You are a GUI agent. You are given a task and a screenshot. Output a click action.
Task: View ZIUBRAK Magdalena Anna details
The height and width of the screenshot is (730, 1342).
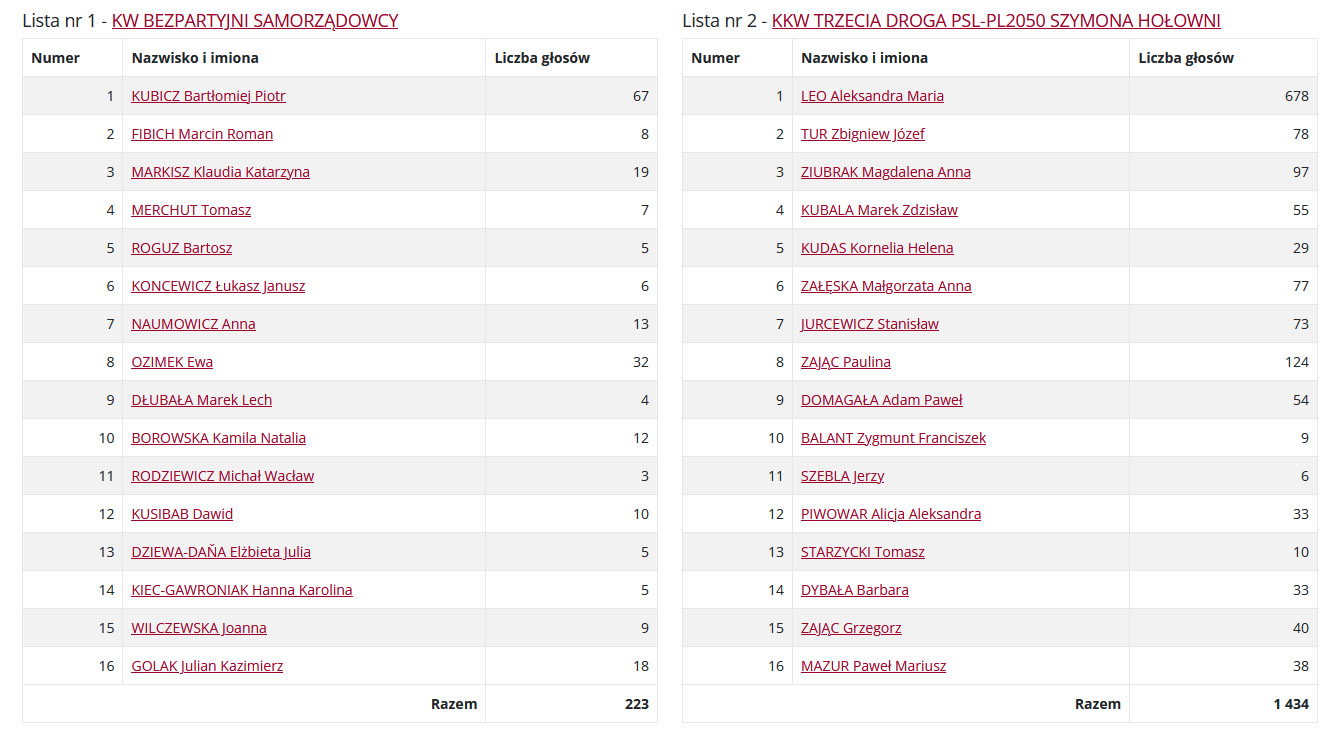[x=885, y=172]
